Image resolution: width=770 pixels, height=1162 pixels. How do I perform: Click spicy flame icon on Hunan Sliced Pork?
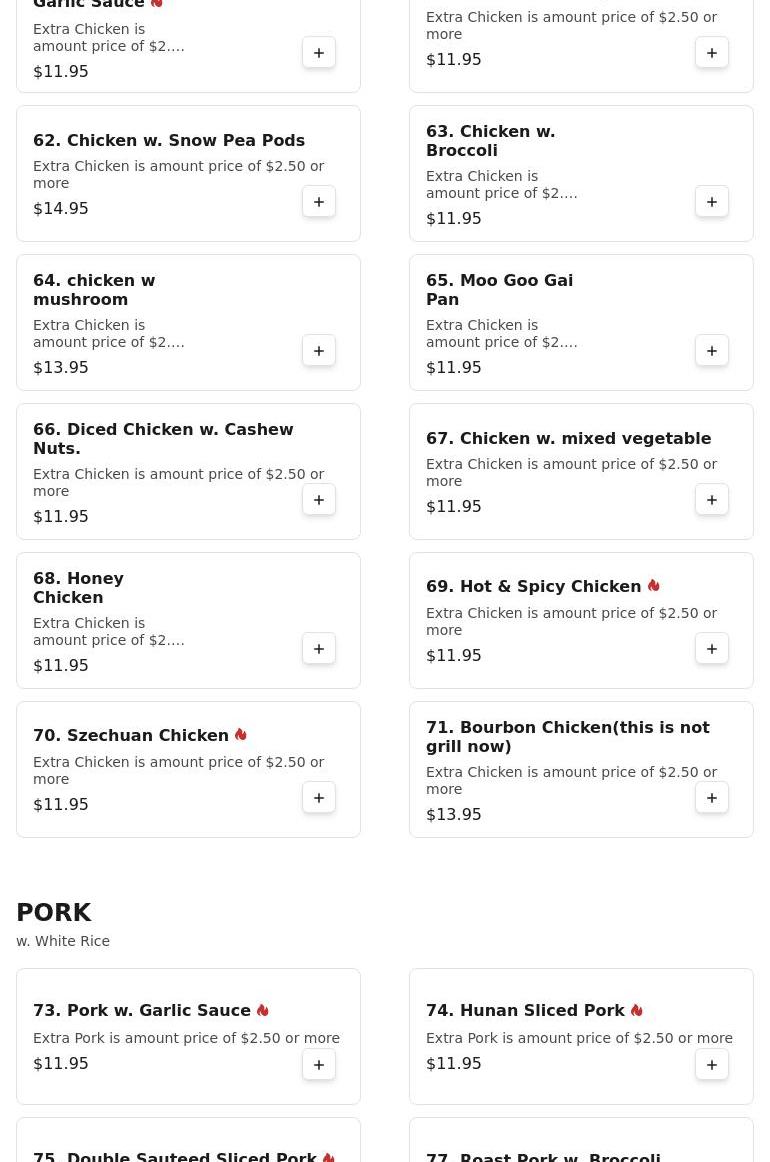pyautogui.click(x=637, y=1010)
